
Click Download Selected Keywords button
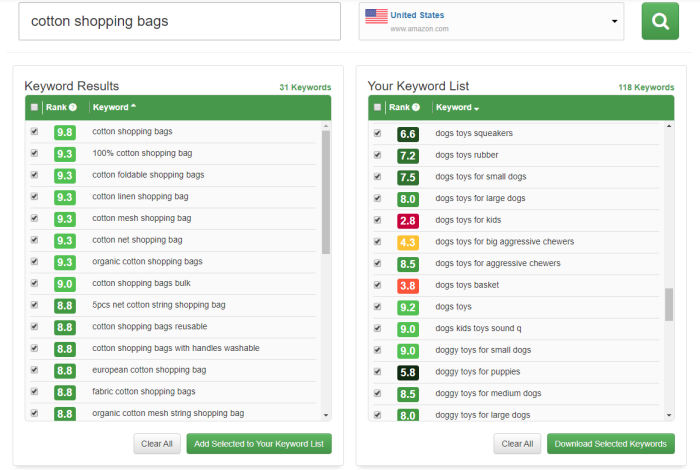tap(610, 444)
